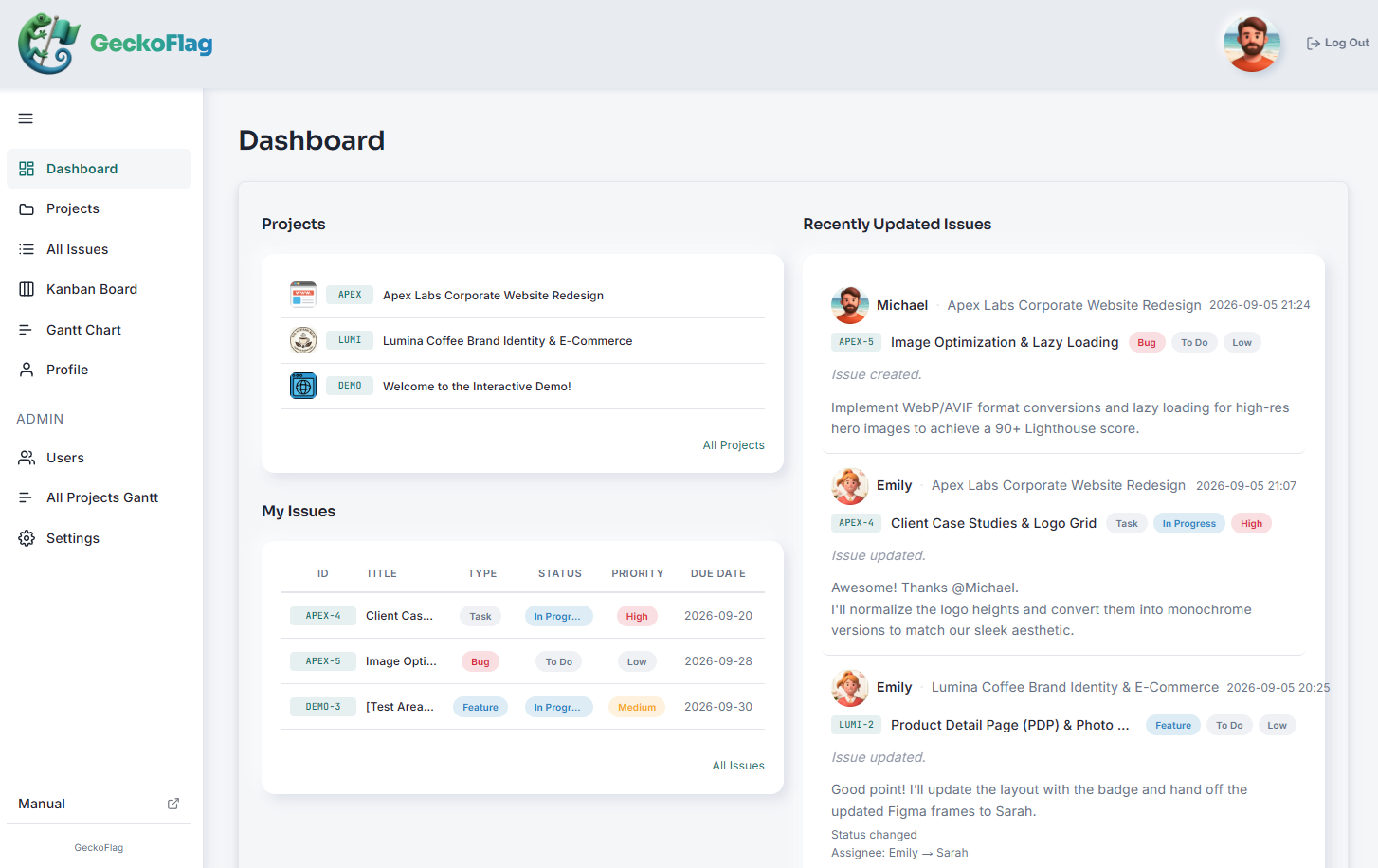The height and width of the screenshot is (868, 1378).
Task: Click the Users people icon
Action: pyautogui.click(x=27, y=458)
